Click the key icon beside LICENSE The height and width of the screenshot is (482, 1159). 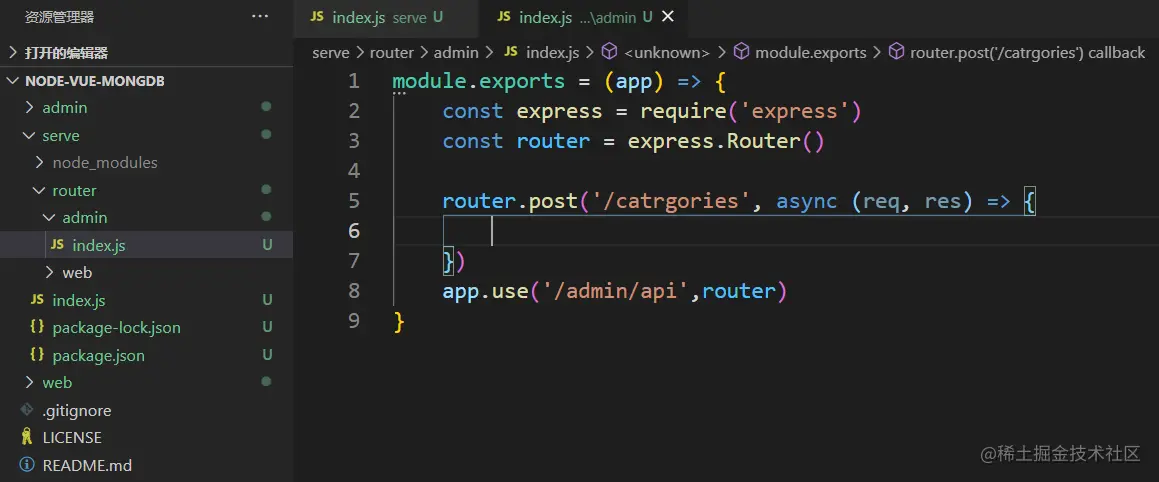click(x=27, y=437)
